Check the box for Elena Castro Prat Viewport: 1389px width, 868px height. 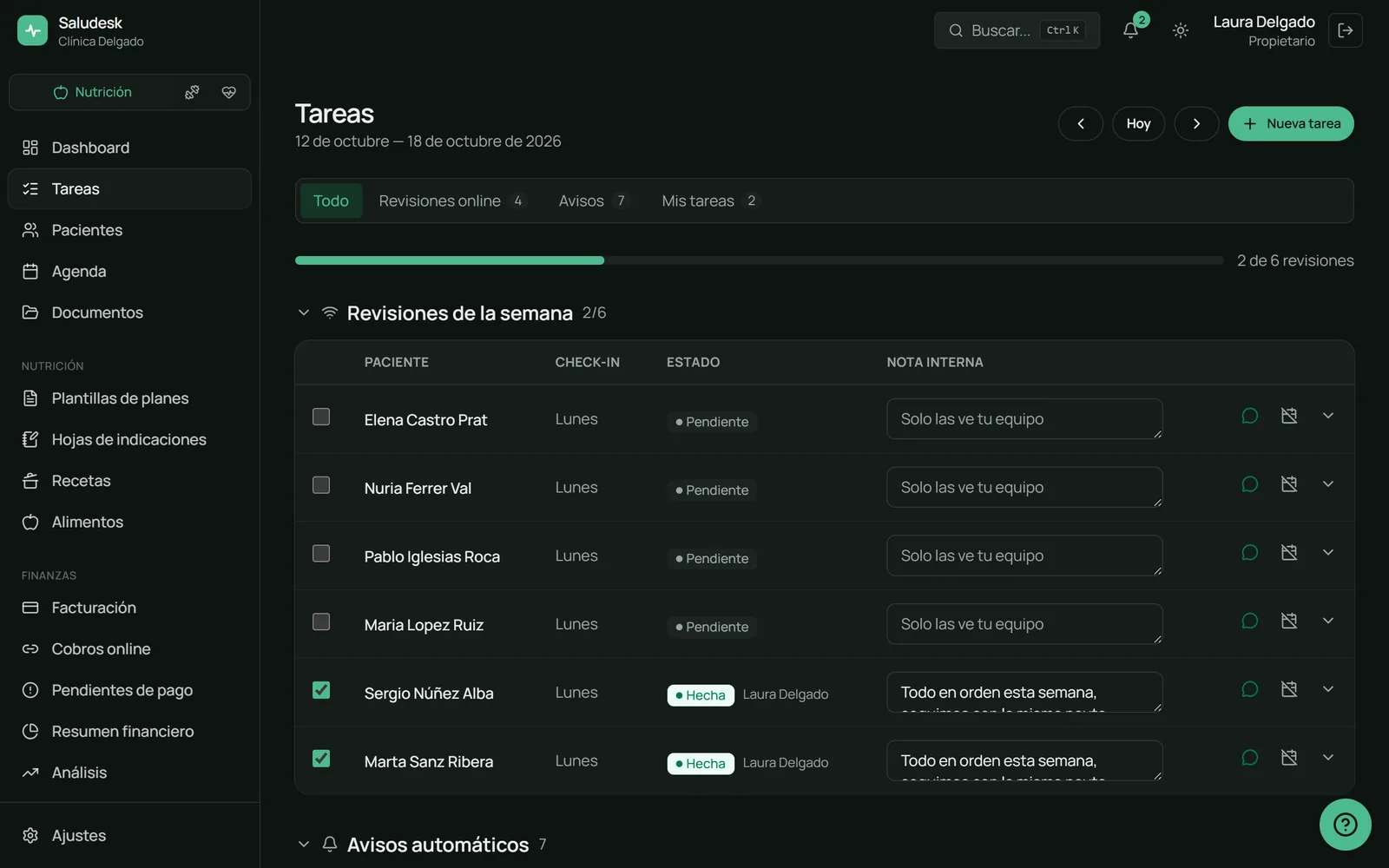pyautogui.click(x=321, y=417)
